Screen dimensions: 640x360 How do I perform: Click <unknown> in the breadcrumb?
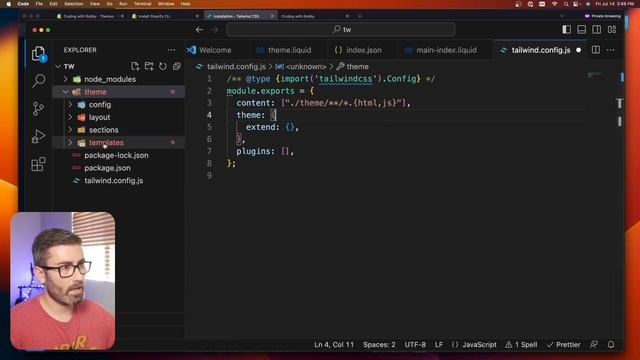306,67
